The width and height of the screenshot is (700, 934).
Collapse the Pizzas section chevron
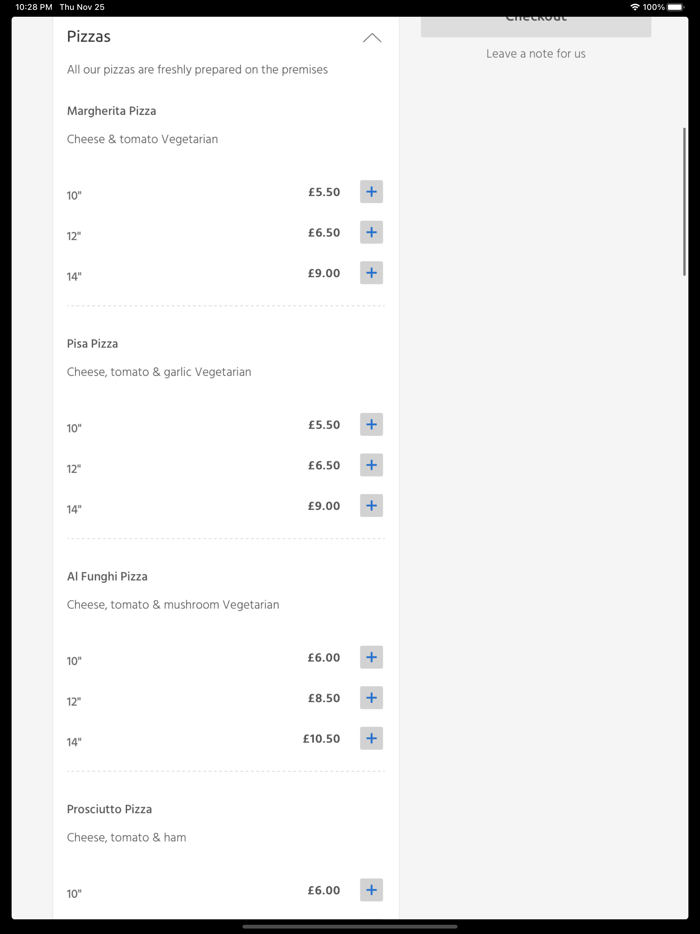(372, 38)
